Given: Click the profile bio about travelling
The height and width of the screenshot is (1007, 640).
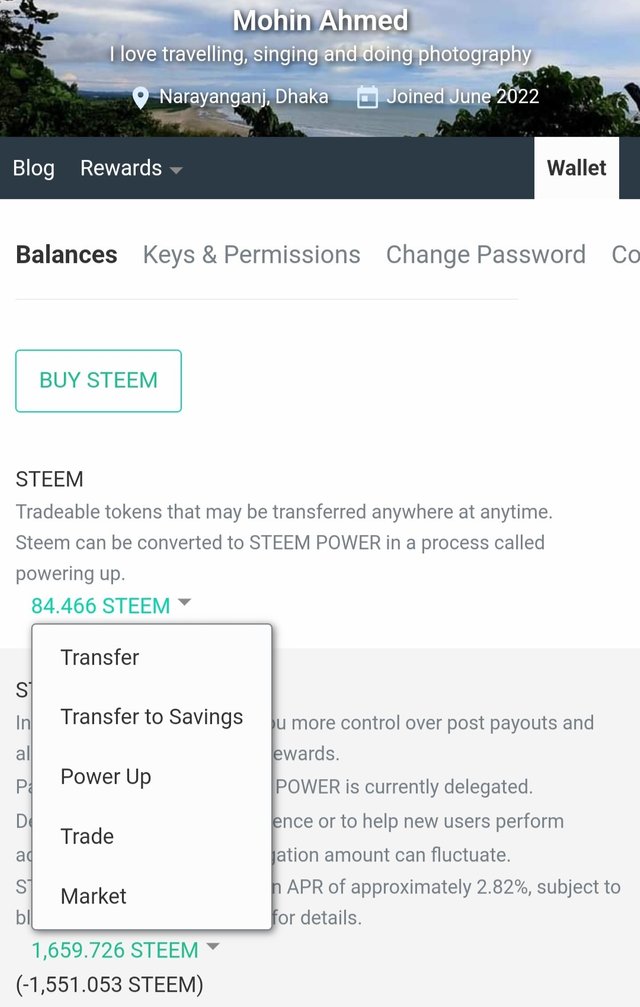Looking at the screenshot, I should pyautogui.click(x=320, y=55).
